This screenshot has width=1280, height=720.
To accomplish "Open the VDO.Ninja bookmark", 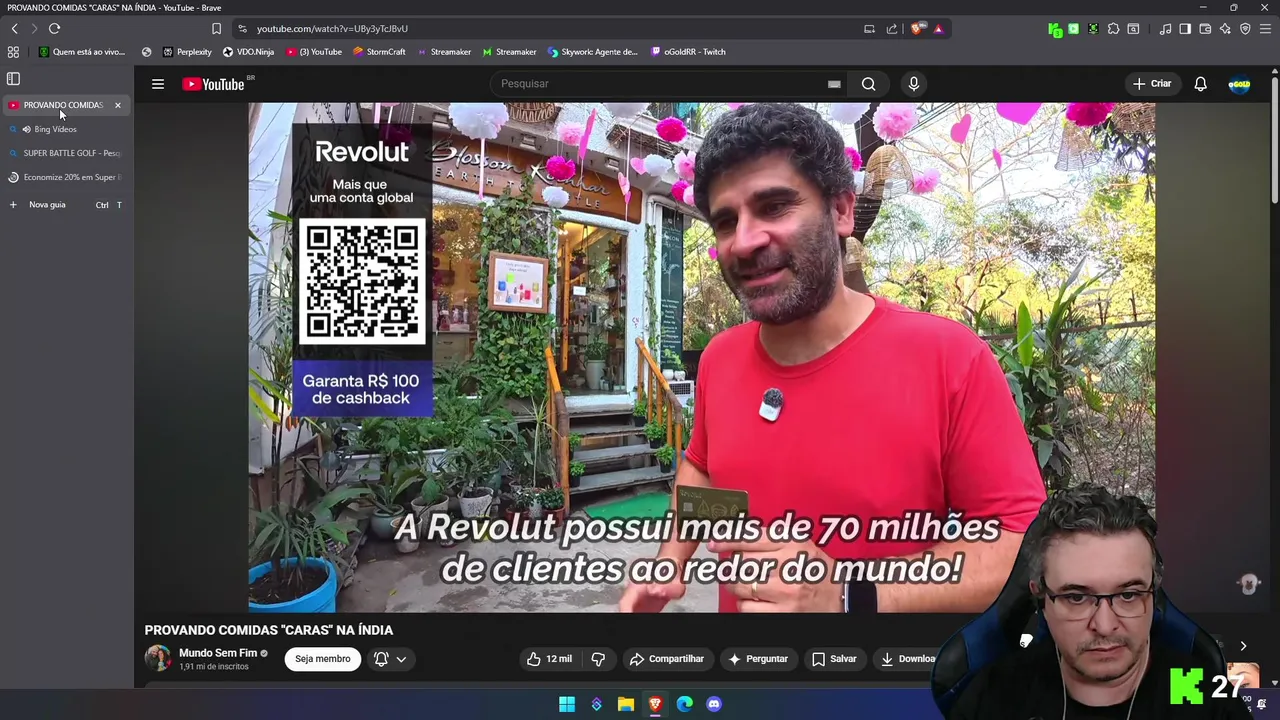I will point(248,52).
